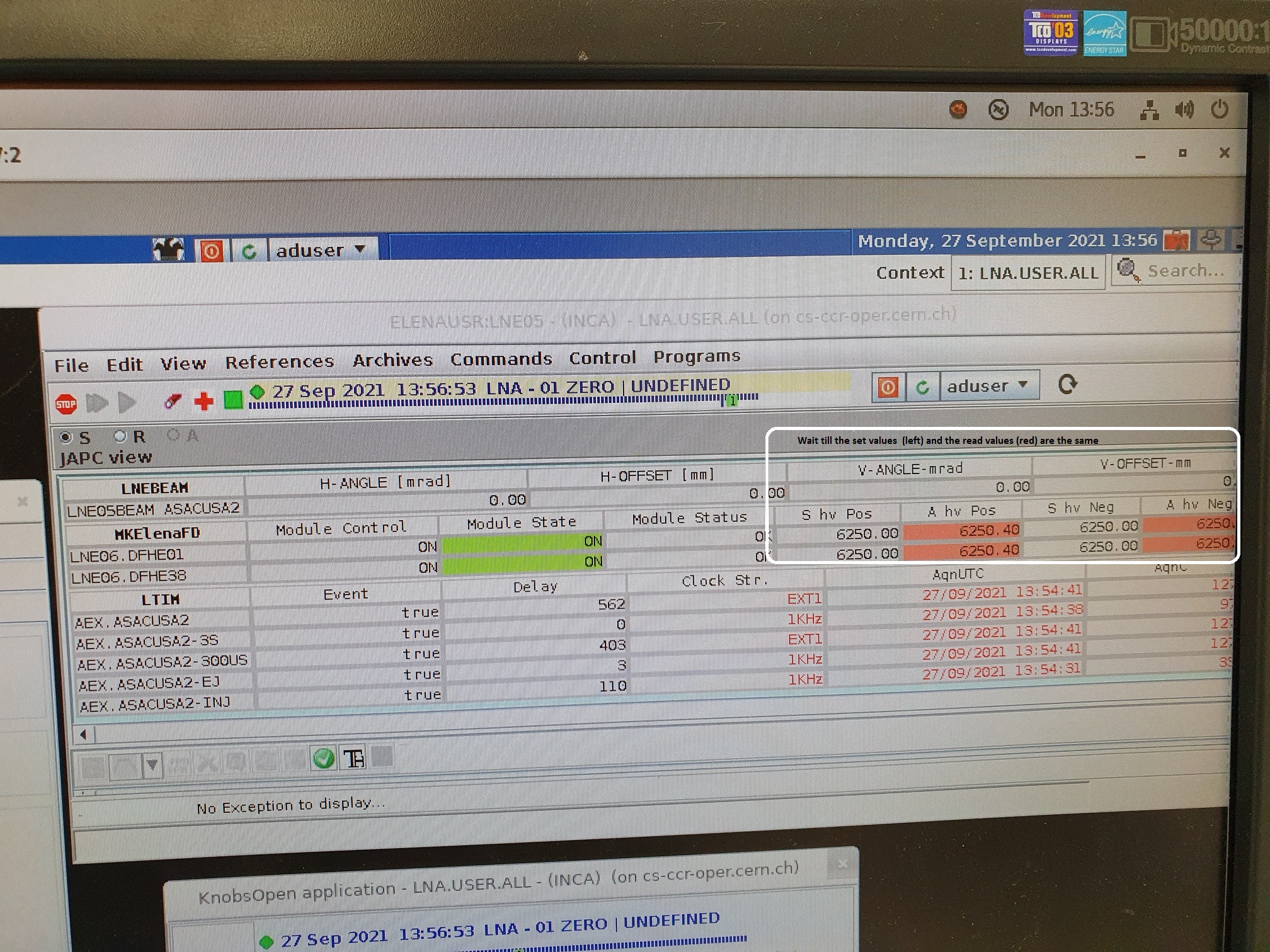The height and width of the screenshot is (952, 1270).
Task: Select the A radio button
Action: click(173, 435)
